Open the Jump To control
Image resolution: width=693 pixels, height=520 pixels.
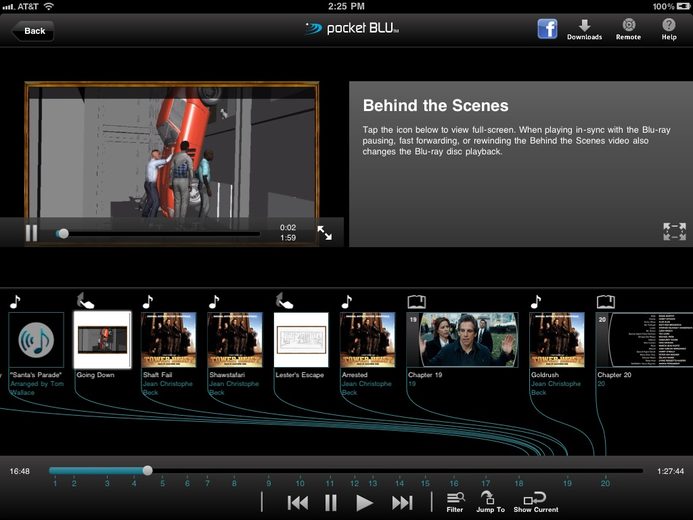coord(490,503)
